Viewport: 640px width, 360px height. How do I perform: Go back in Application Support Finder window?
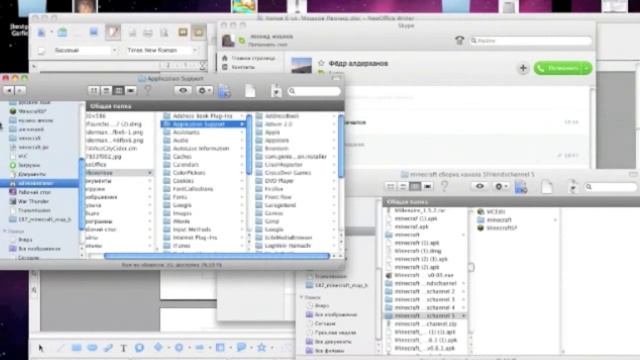(x=9, y=90)
